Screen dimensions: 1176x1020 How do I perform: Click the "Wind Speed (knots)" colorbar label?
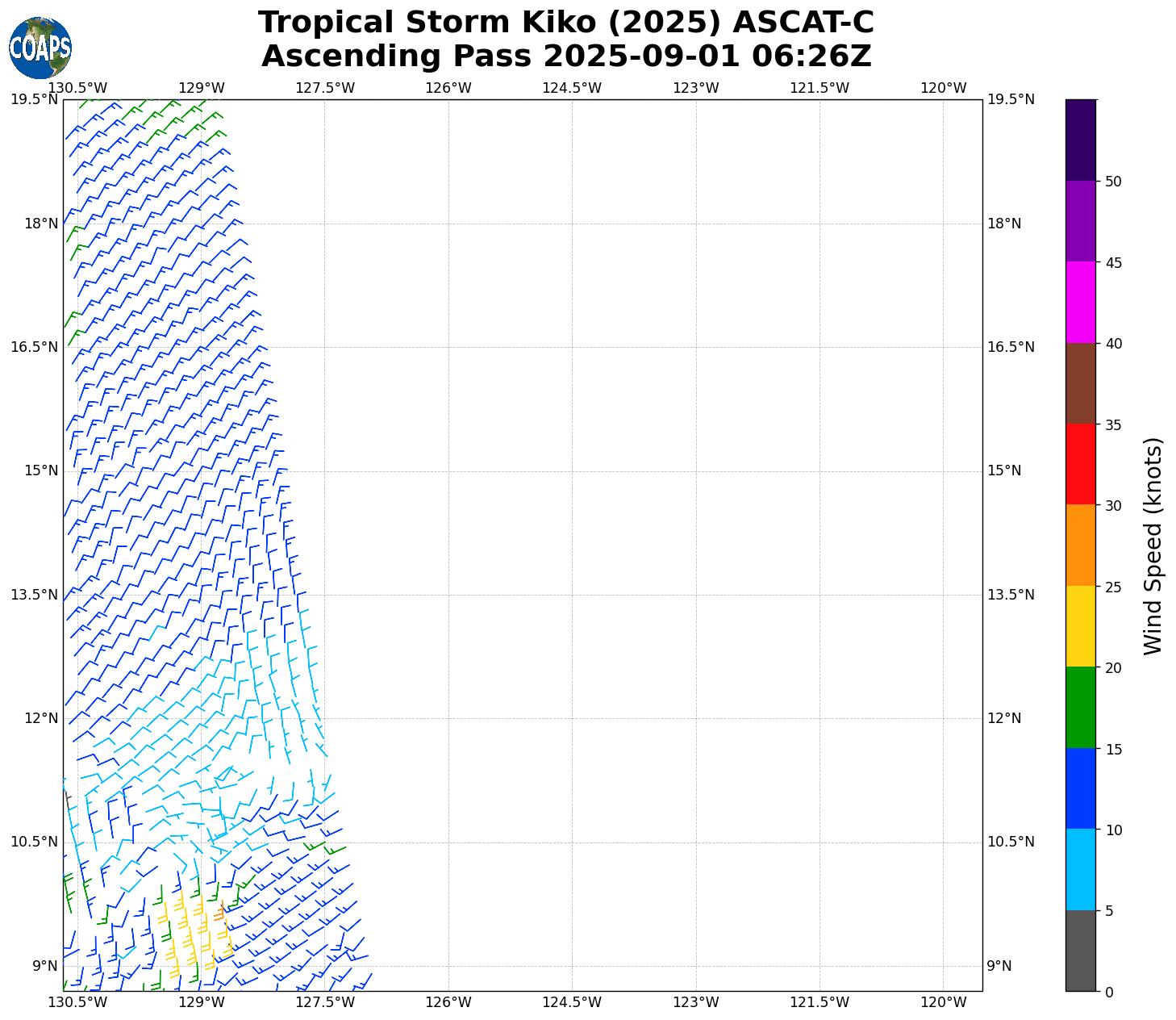[1153, 546]
